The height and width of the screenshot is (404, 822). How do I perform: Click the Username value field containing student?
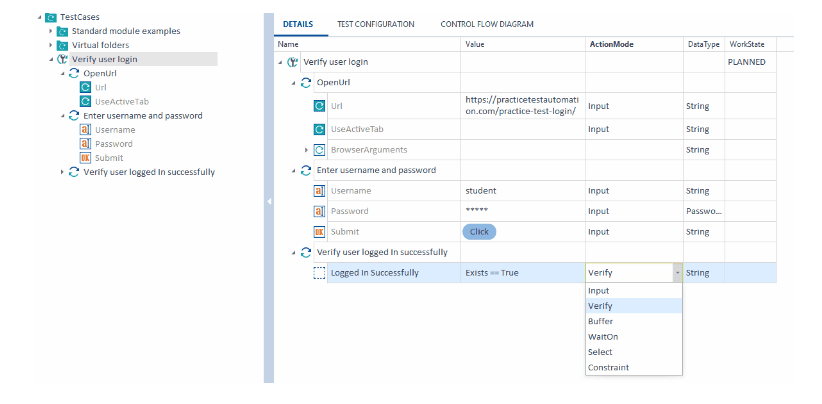coord(523,191)
